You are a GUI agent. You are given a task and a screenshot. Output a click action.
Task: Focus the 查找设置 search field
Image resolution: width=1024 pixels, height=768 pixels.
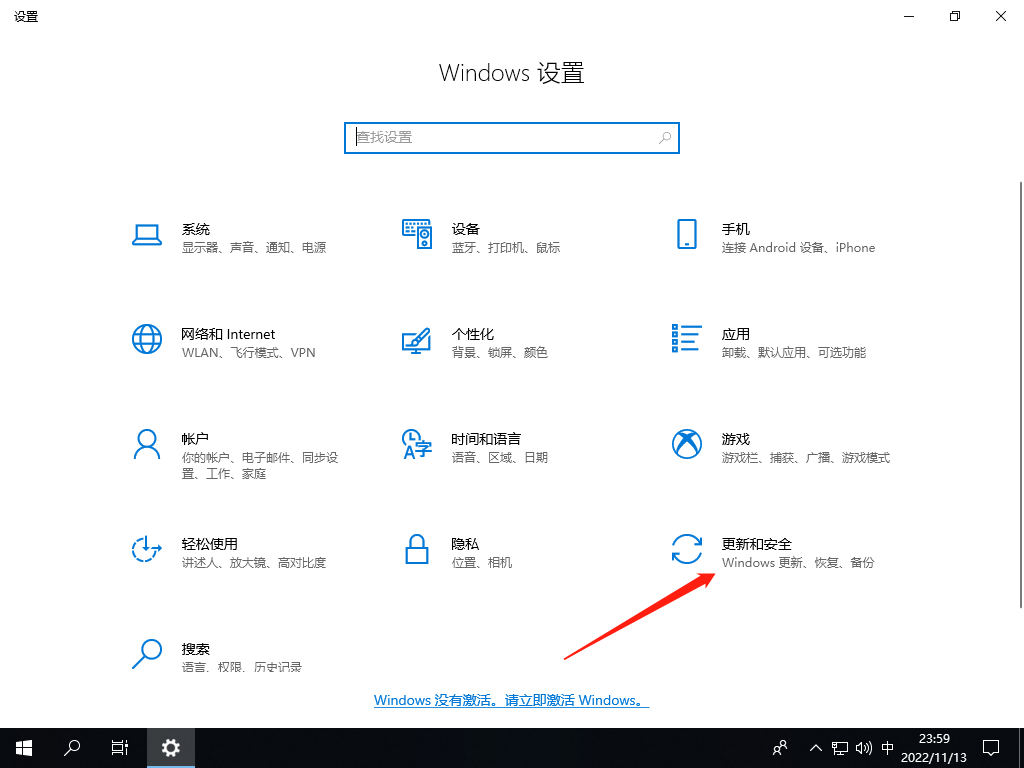512,138
